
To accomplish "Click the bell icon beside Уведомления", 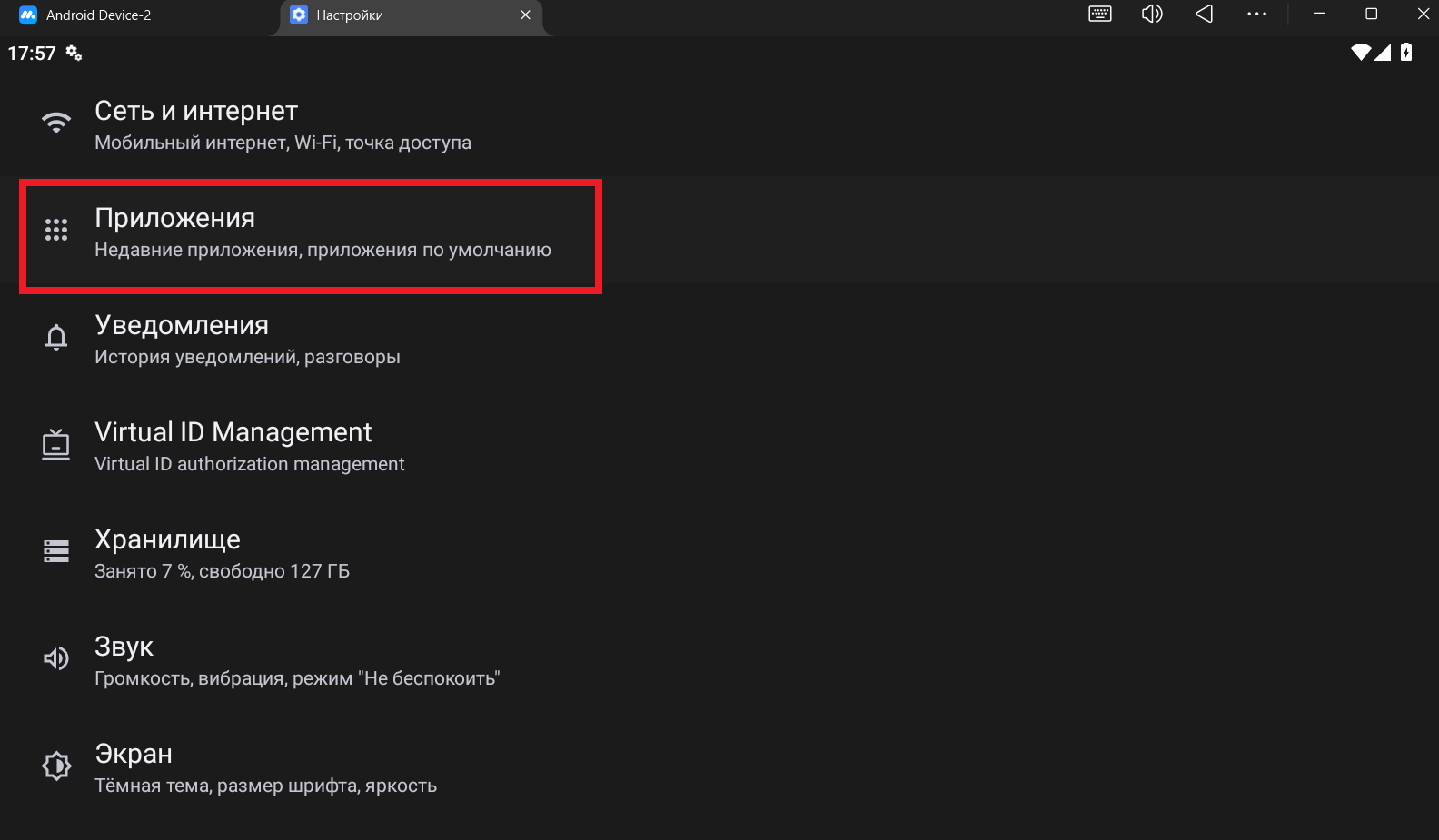I will [56, 338].
